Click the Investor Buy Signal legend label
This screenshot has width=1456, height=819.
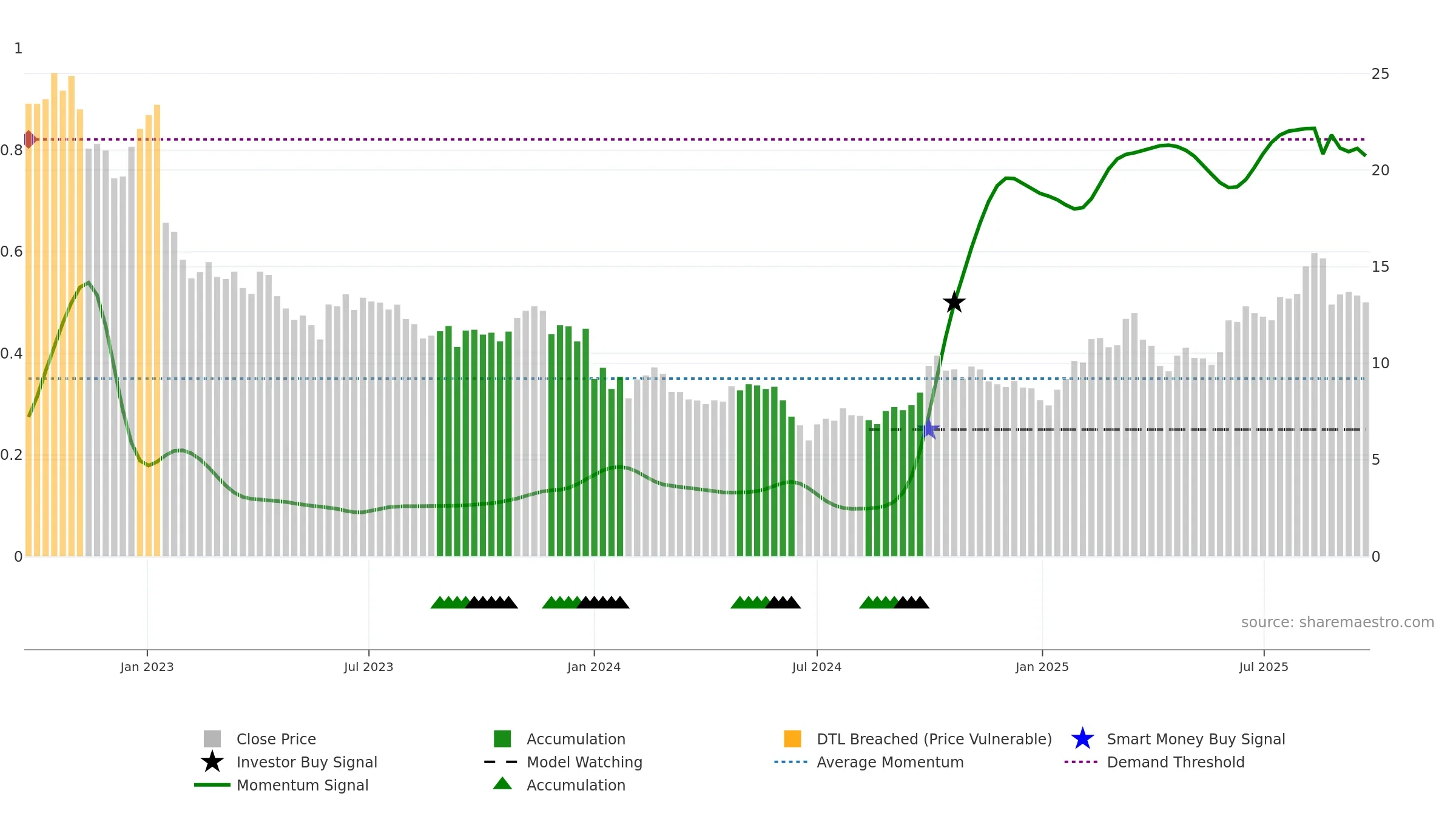tap(307, 762)
